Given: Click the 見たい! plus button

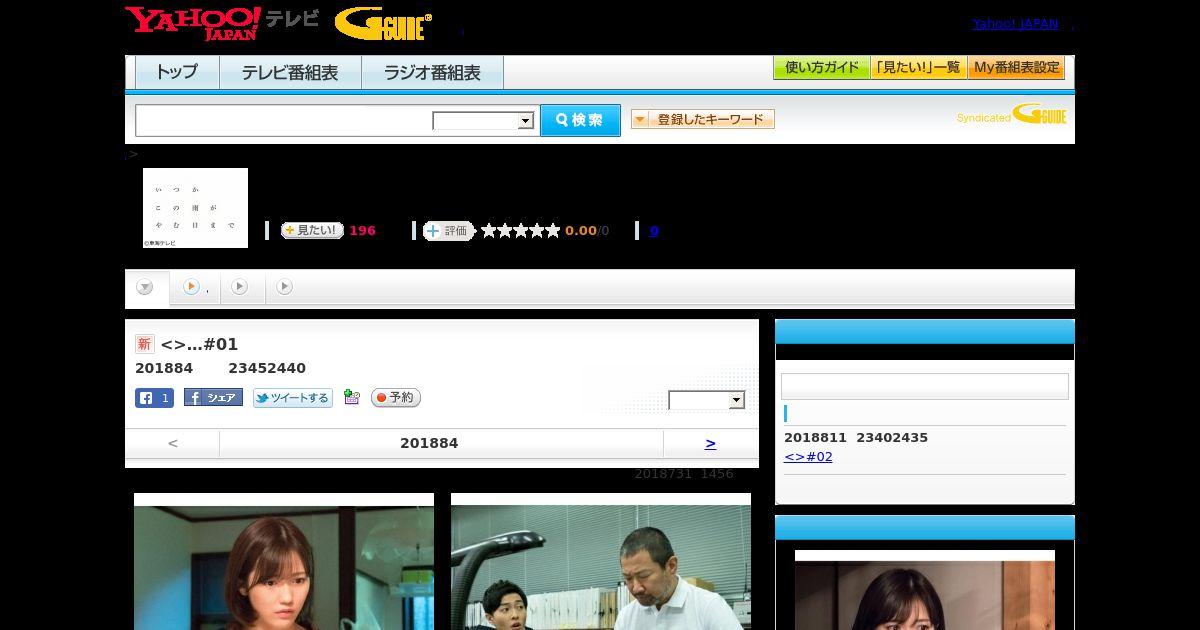Looking at the screenshot, I should (312, 230).
